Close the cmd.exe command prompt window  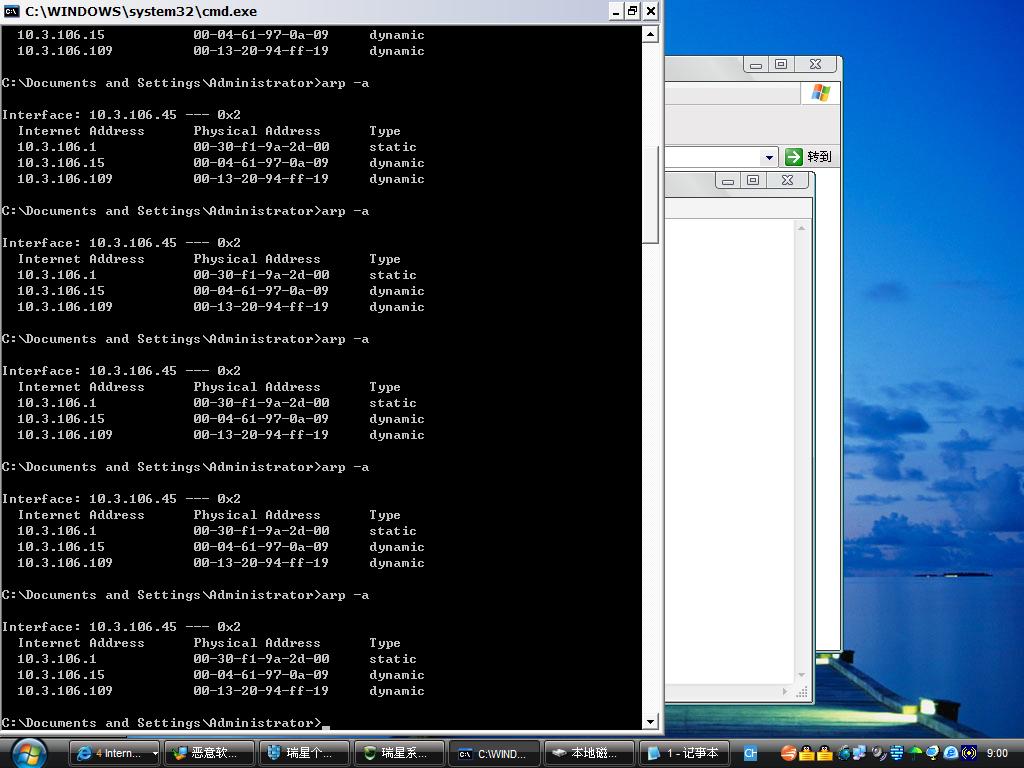point(650,11)
